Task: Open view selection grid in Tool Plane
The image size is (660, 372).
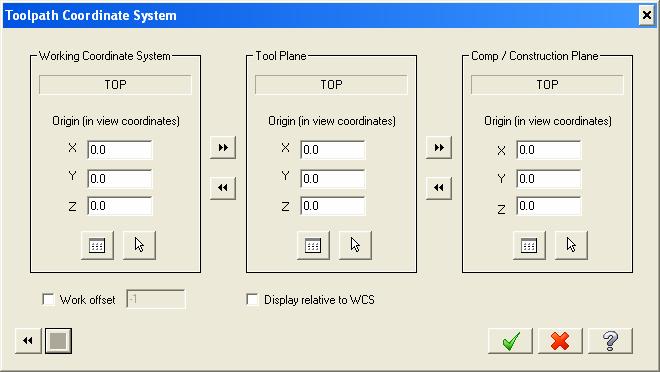Action: pyautogui.click(x=313, y=245)
